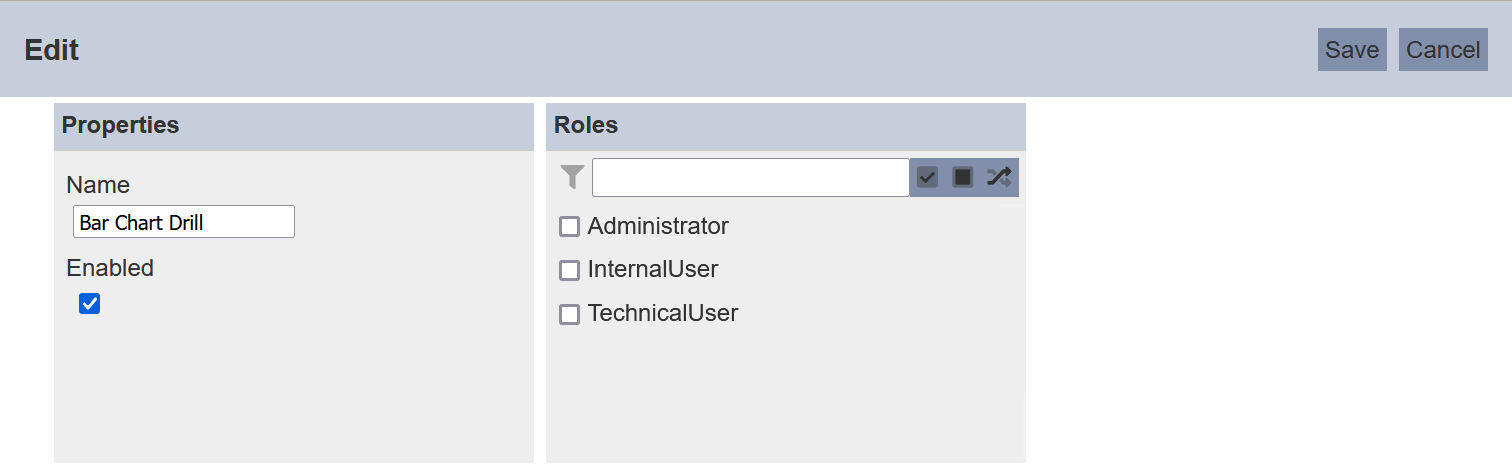This screenshot has width=1512, height=469.
Task: Tick the Administrator checkbox
Action: [569, 227]
